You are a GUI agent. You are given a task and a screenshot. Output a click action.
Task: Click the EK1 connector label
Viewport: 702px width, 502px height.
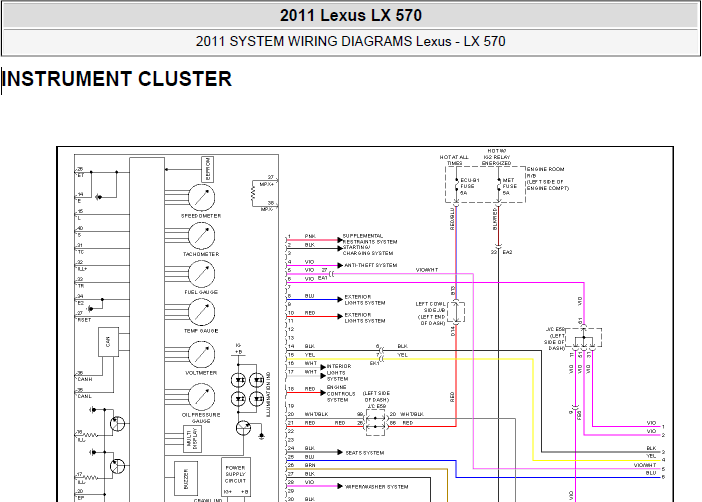tap(374, 363)
